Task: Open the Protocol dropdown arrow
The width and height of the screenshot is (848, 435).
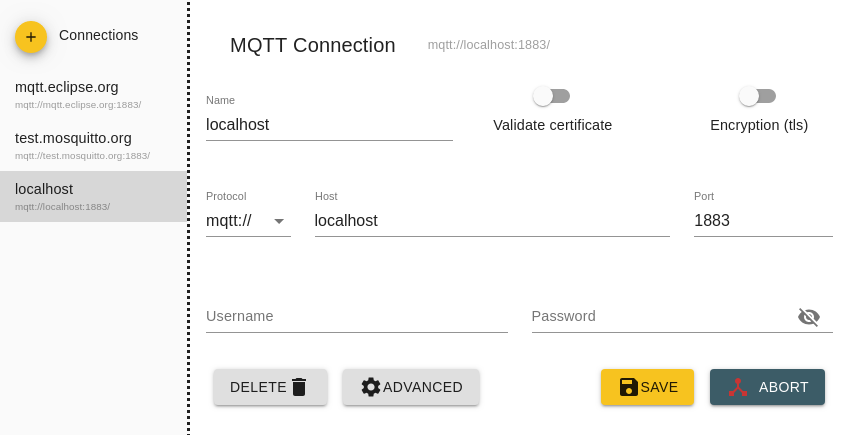Action: click(x=279, y=221)
